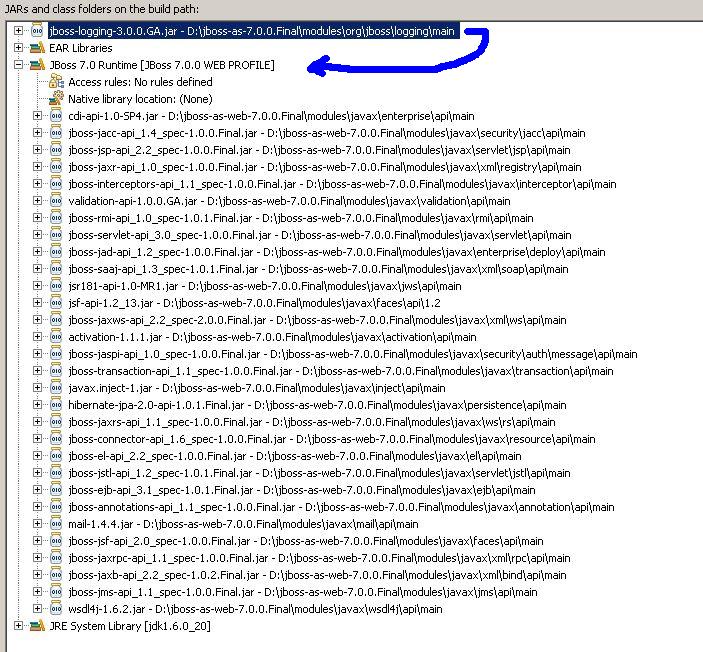This screenshot has height=652, width=703.
Task: Click the jar icon for hibernate-jpa-2.0-api
Action: point(56,405)
